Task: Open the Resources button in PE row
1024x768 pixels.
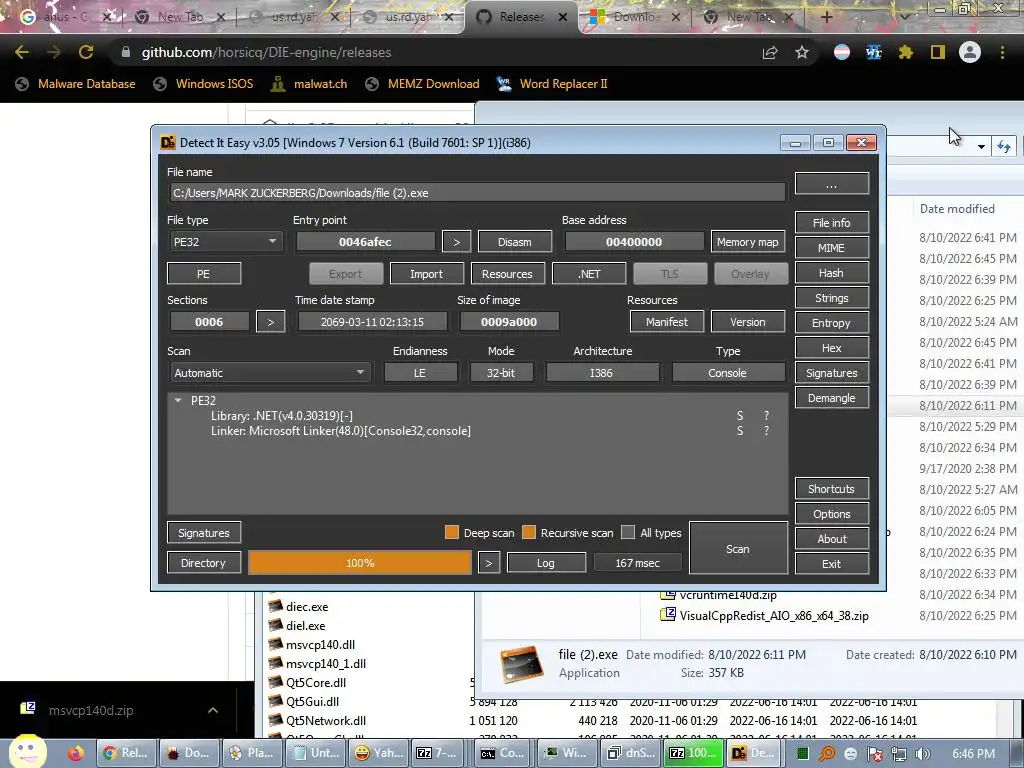Action: coord(507,274)
